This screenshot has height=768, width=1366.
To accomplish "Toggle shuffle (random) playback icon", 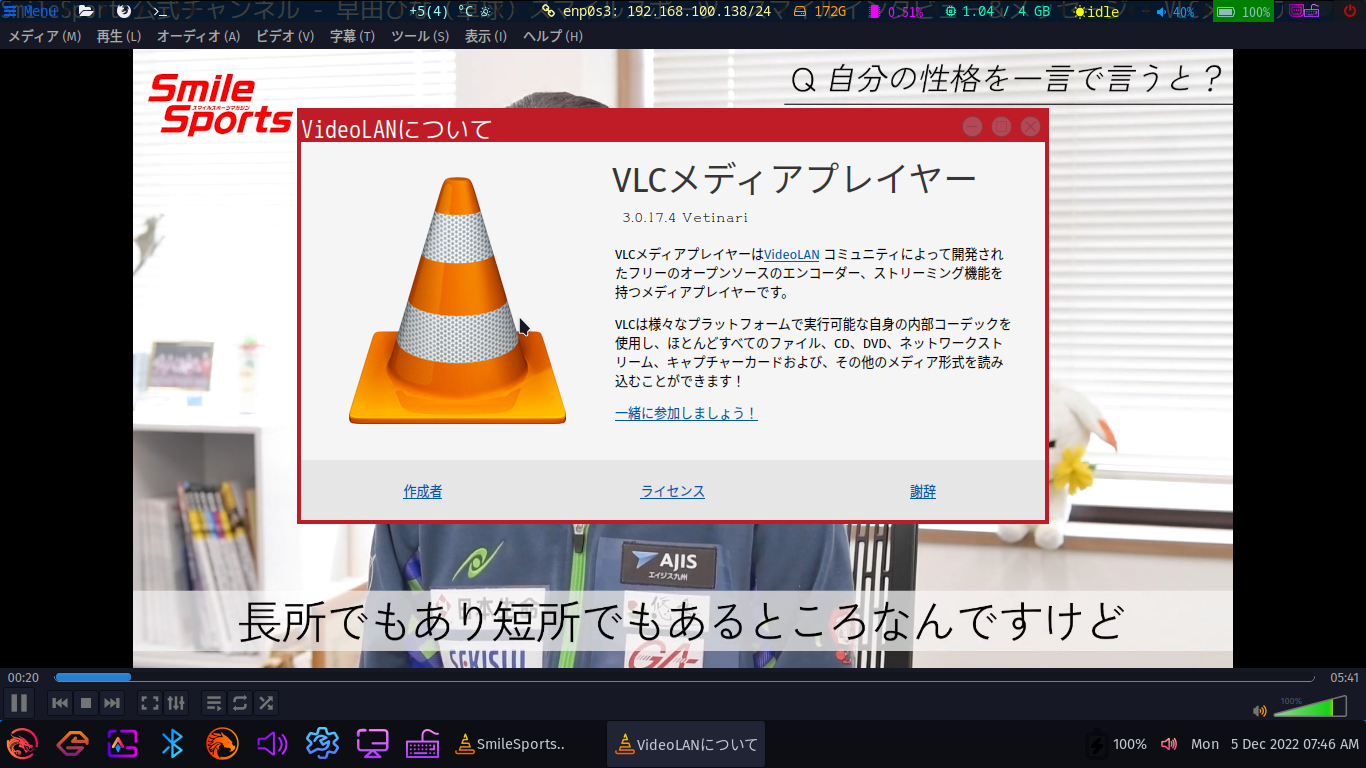I will click(x=265, y=703).
